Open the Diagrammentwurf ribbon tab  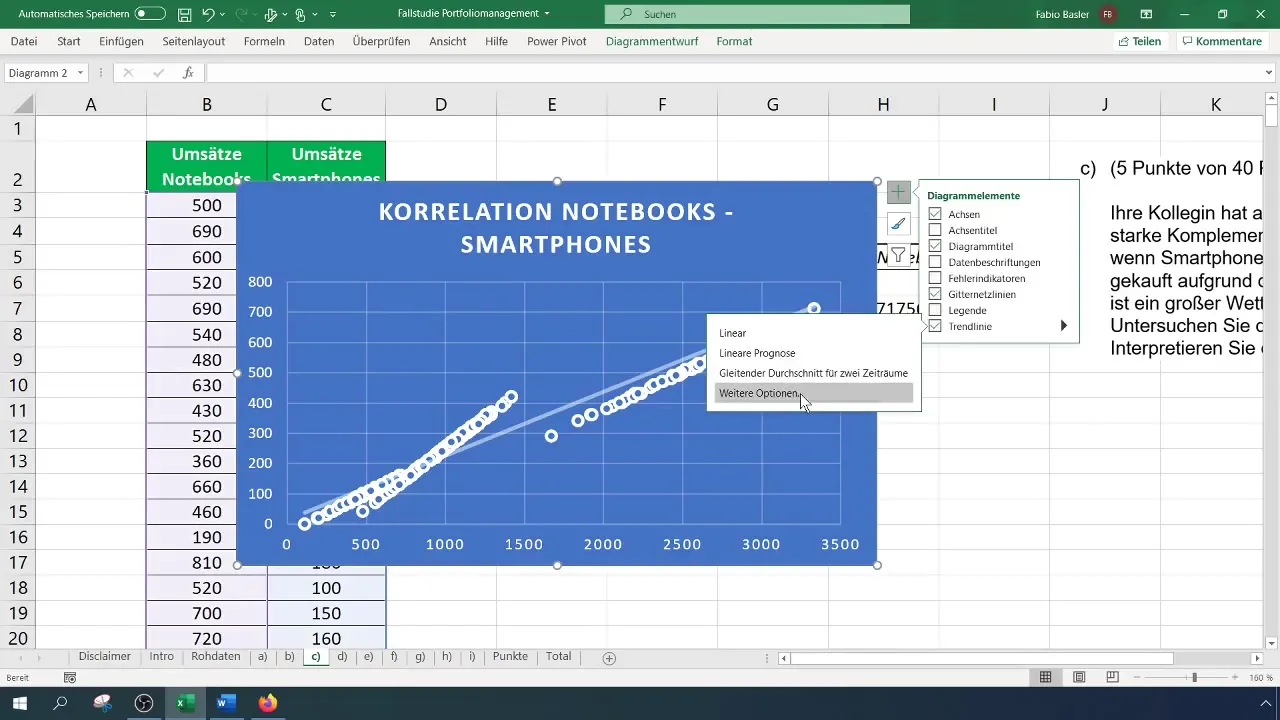click(x=651, y=42)
